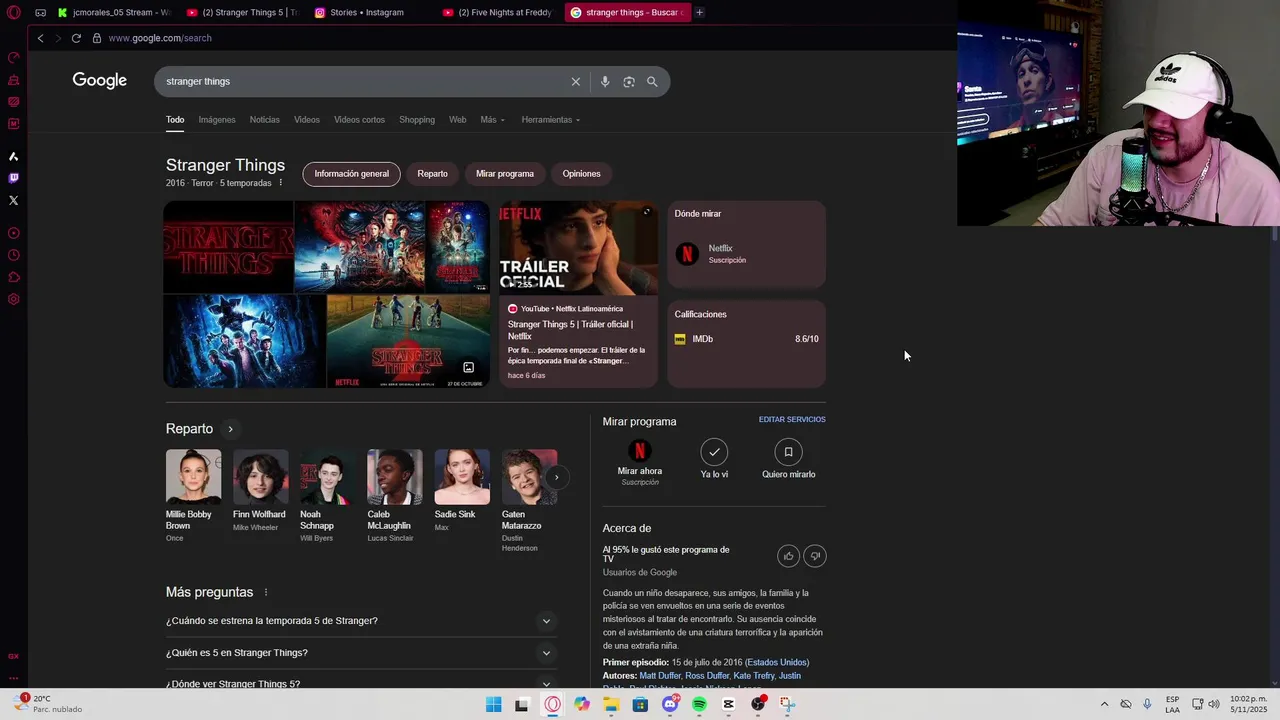Switch to the Videos tab
Image resolution: width=1280 pixels, height=720 pixels.
307,120
